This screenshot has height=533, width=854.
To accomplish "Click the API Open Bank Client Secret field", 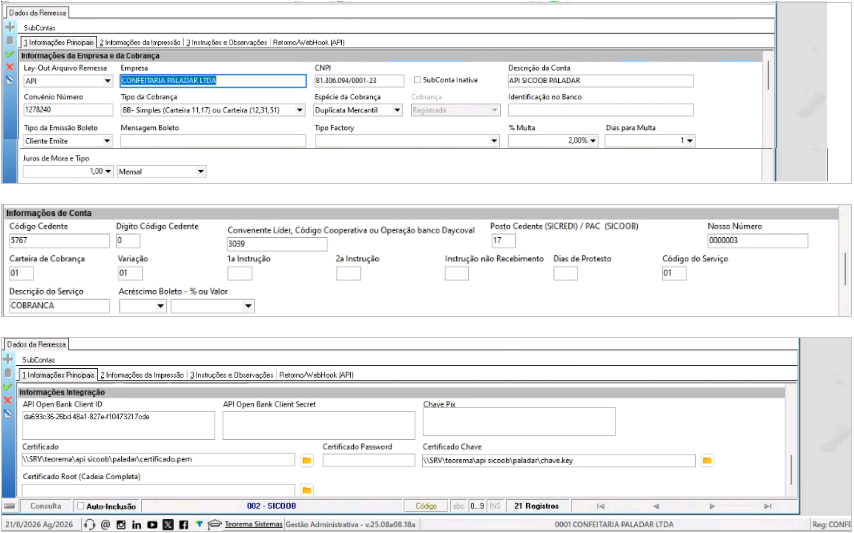I will click(x=319, y=425).
